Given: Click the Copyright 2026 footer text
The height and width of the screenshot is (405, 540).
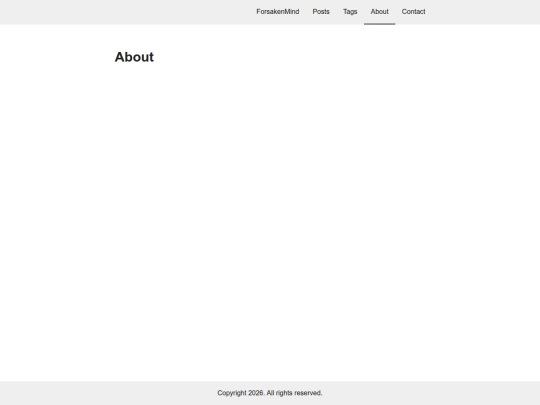Looking at the screenshot, I should click(270, 393).
